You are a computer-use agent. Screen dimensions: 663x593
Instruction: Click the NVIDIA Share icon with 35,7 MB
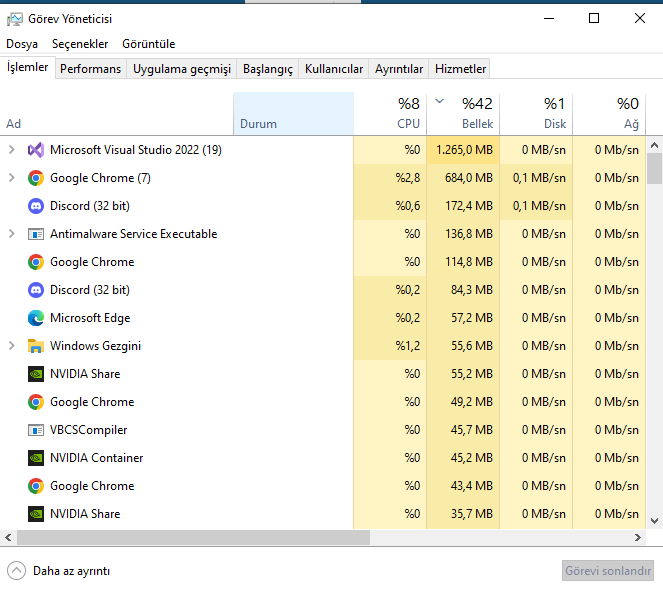point(36,514)
